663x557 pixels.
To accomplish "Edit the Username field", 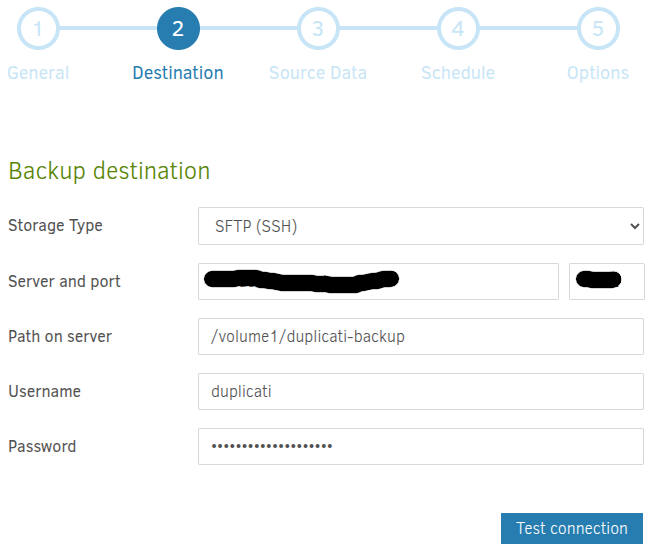I will [x=421, y=391].
